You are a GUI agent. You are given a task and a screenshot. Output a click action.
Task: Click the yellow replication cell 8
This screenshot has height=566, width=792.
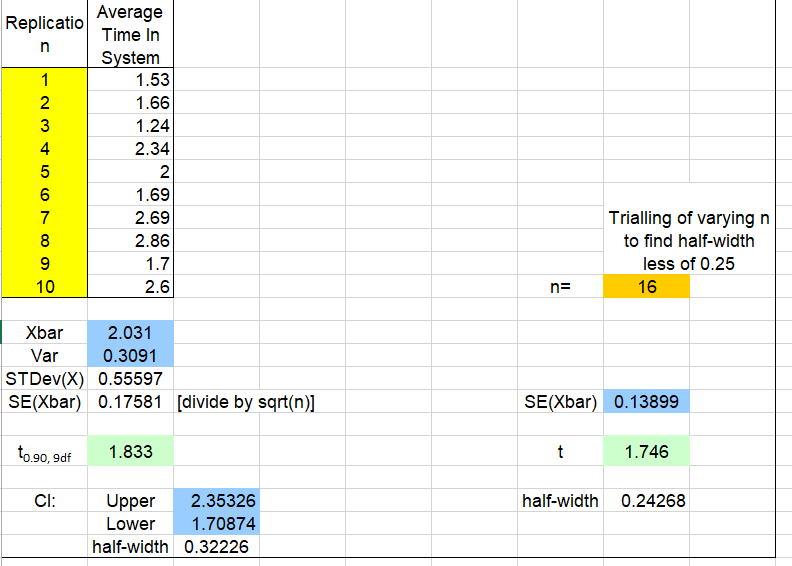click(44, 240)
